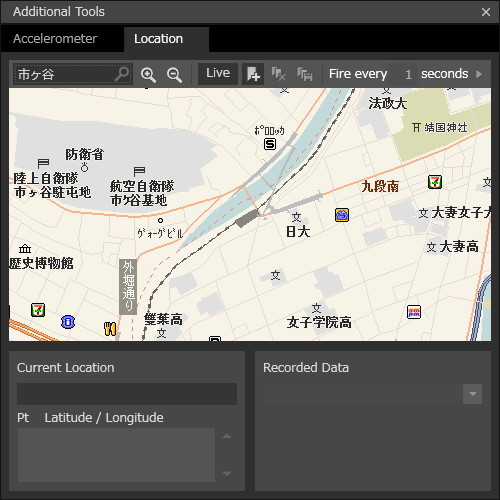Click the school icon above 女子学院高
This screenshot has width=500, height=500.
click(316, 308)
